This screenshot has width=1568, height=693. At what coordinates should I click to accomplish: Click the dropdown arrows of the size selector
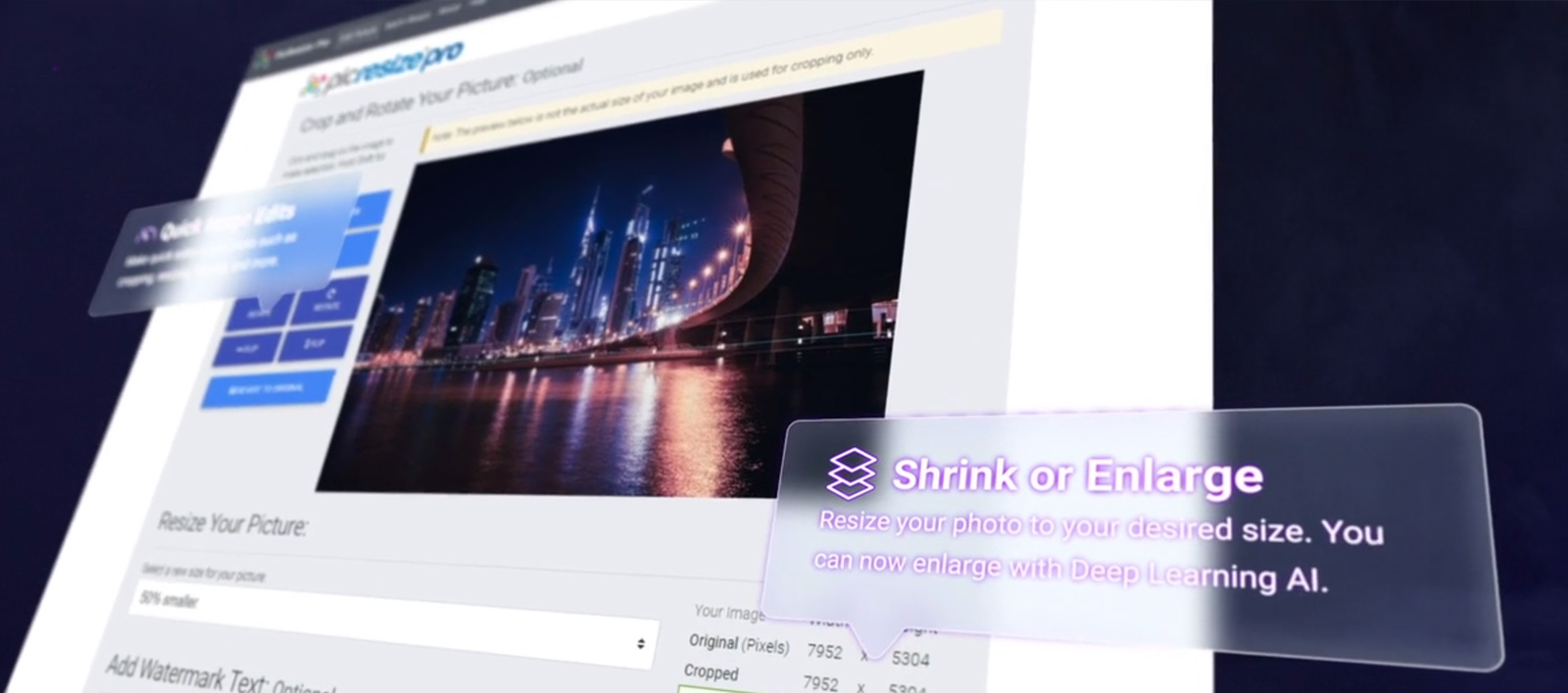(641, 644)
